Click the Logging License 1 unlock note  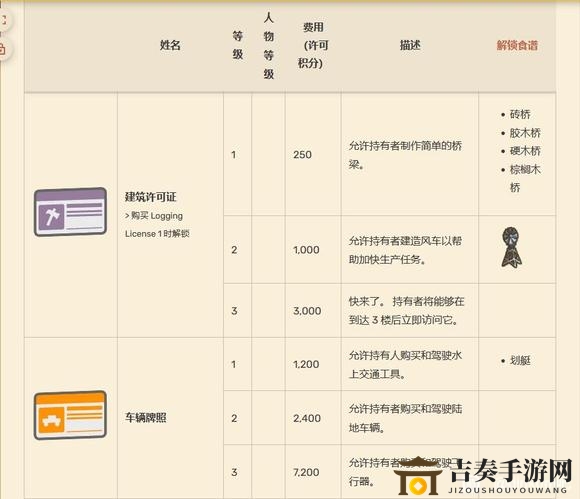157,225
